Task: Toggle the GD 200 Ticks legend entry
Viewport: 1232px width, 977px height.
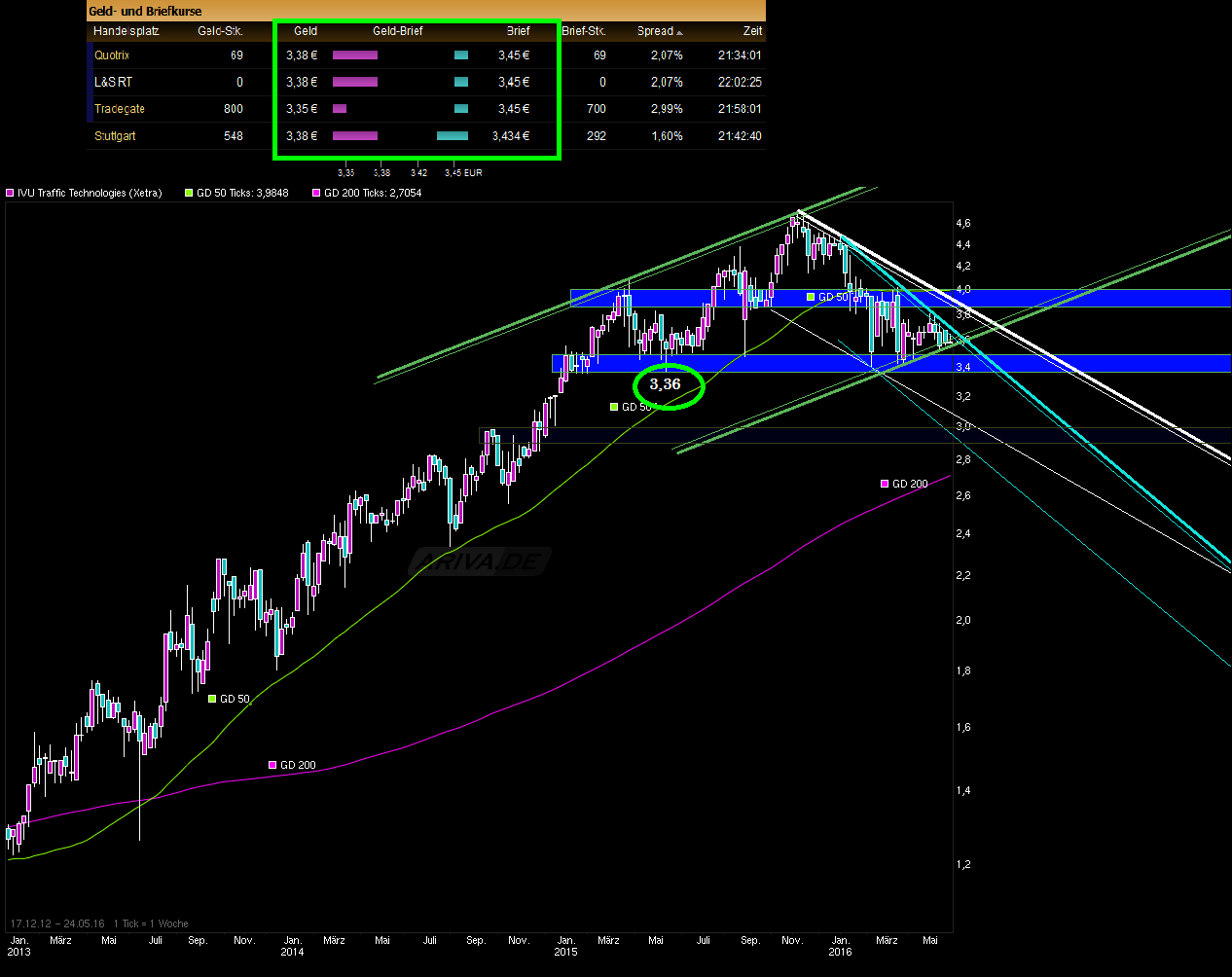Action: (x=374, y=193)
